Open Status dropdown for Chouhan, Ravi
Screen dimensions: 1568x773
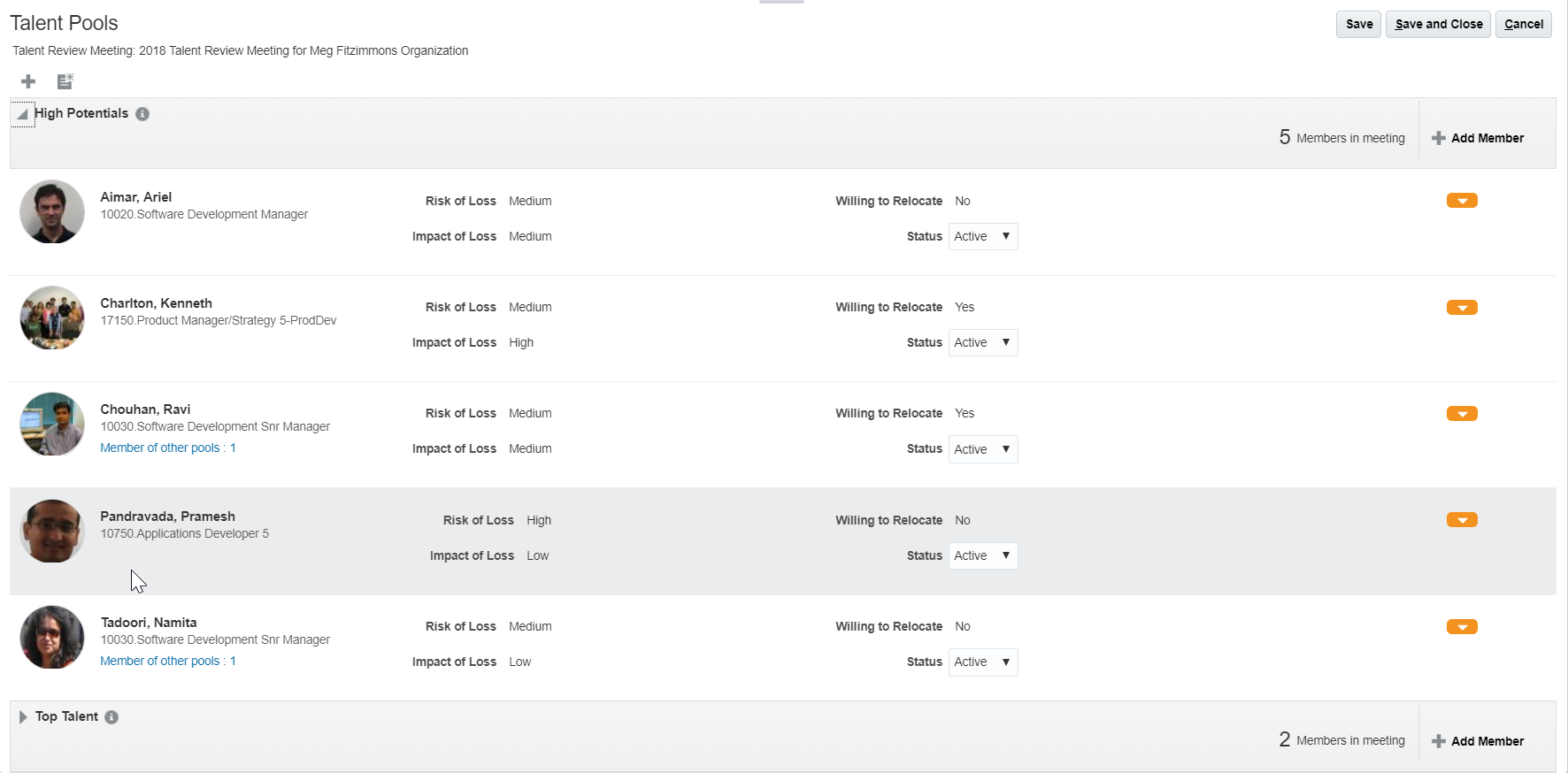point(982,449)
